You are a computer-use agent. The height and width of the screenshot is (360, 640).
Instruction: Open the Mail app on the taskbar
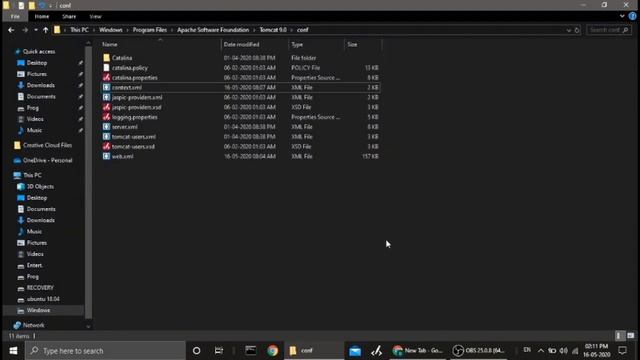click(355, 351)
